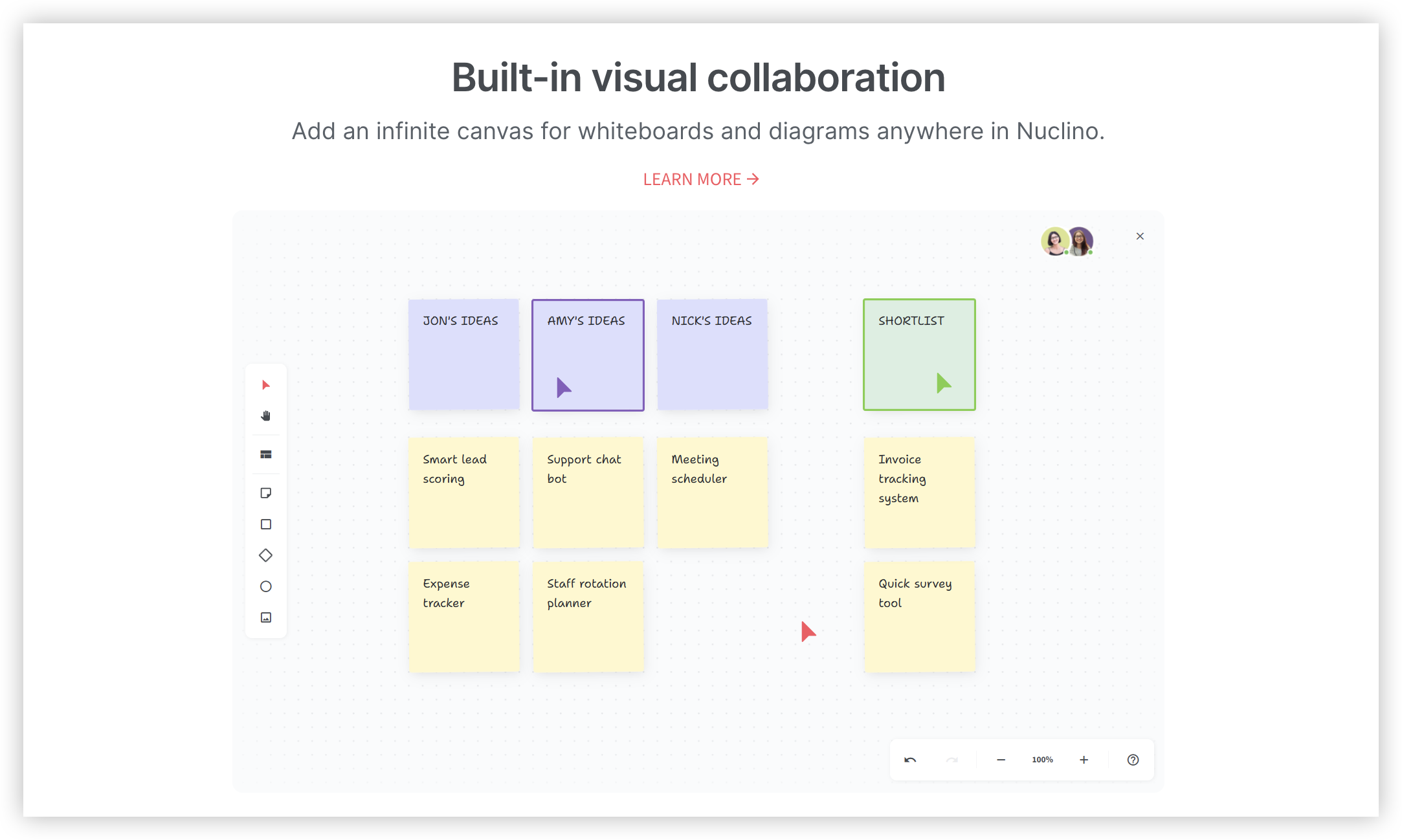Reset zoom via the 100% label
The height and width of the screenshot is (840, 1402).
(1042, 760)
